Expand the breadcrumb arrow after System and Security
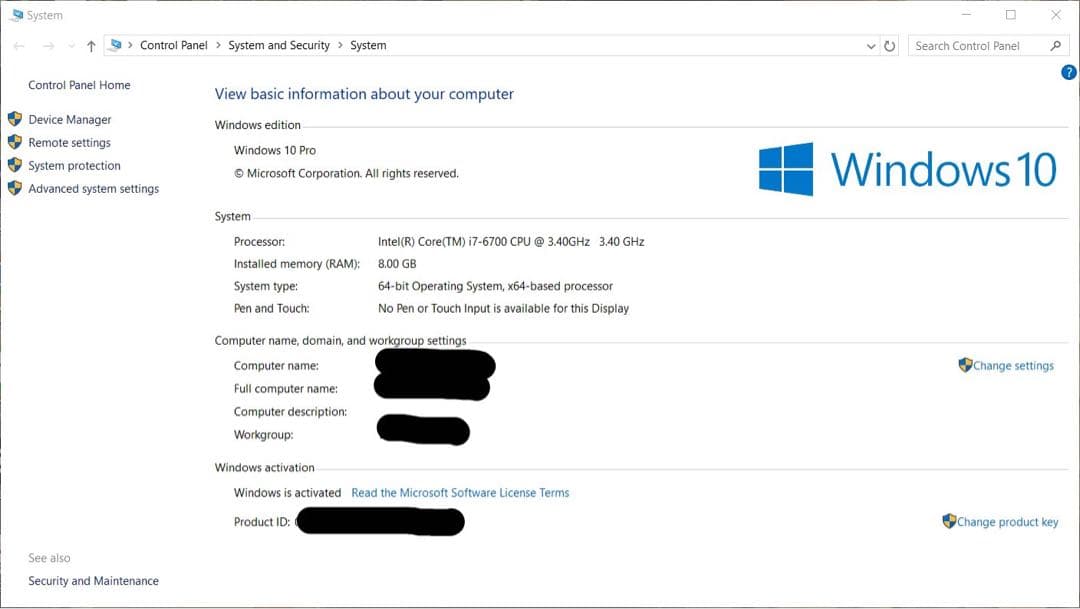This screenshot has height=609, width=1080. pyautogui.click(x=339, y=45)
